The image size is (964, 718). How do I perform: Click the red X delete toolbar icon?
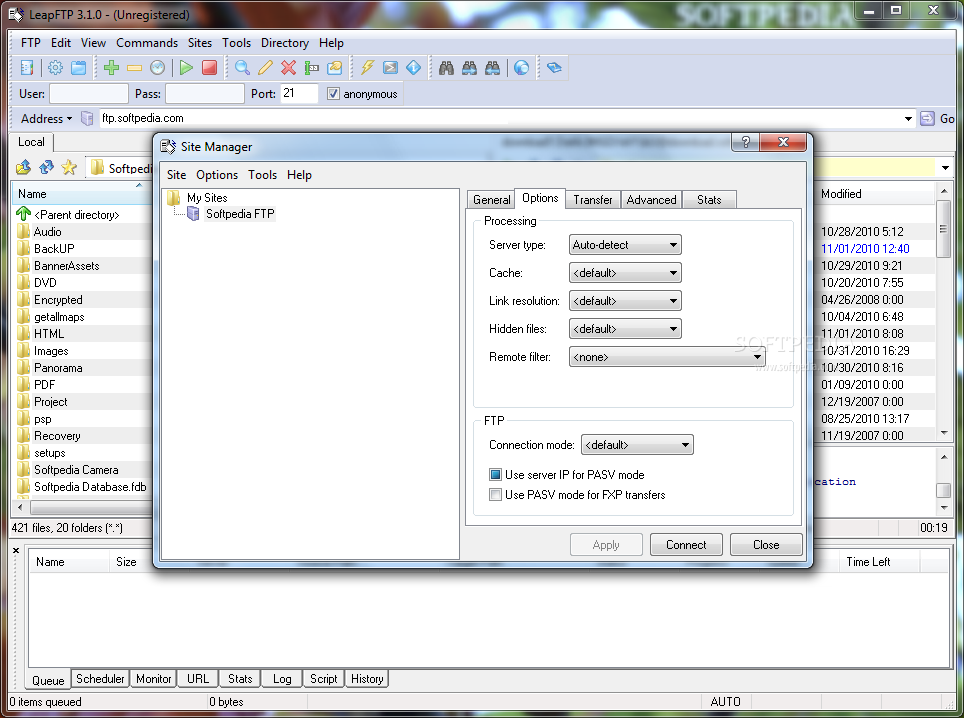pyautogui.click(x=288, y=68)
